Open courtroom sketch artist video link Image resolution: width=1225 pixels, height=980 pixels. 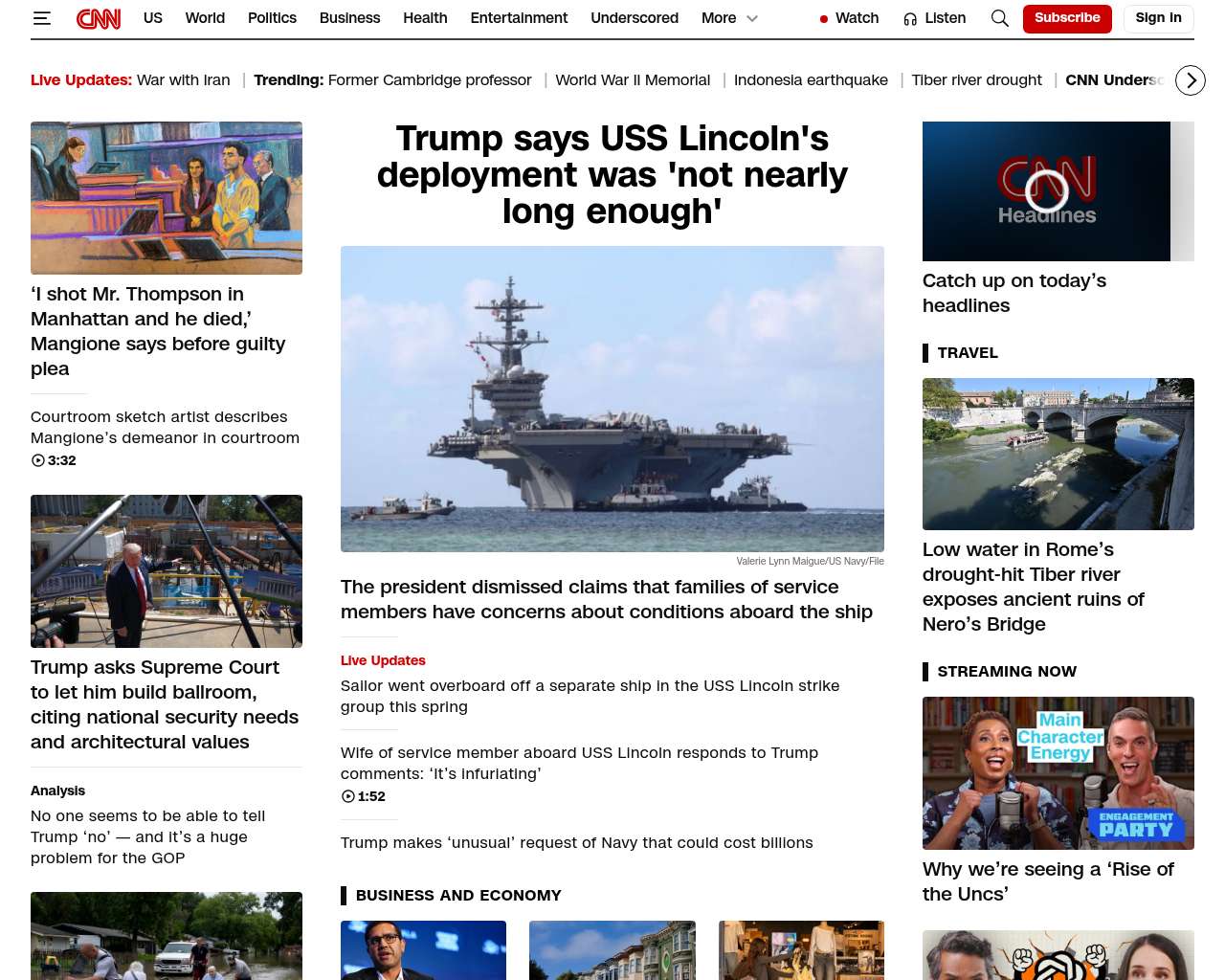click(x=165, y=428)
